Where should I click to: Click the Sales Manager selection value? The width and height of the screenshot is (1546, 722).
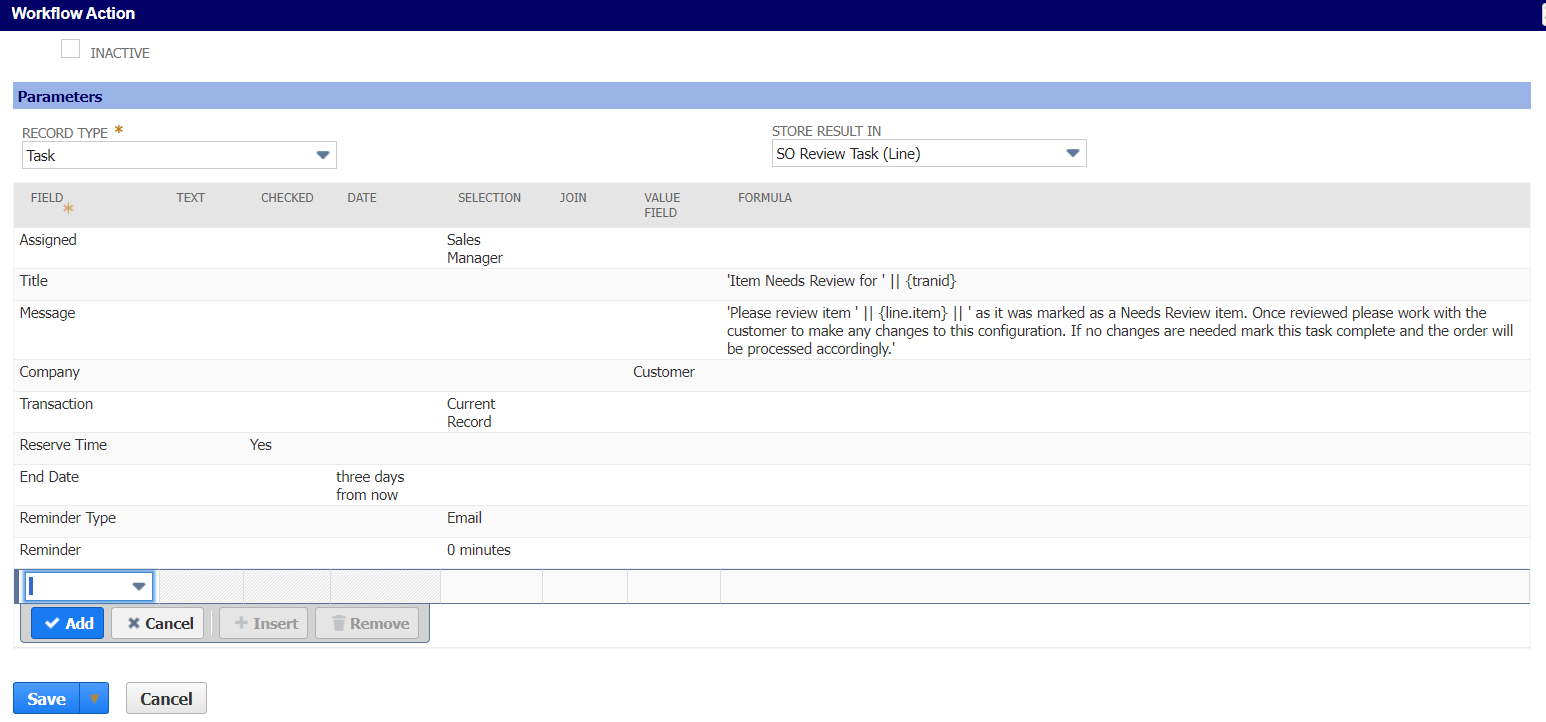[x=475, y=249]
